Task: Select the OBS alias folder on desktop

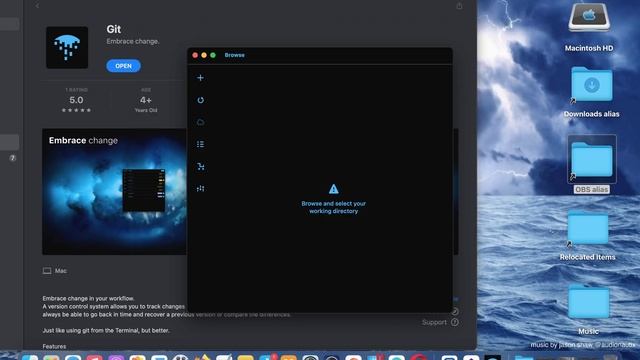Action: point(591,164)
